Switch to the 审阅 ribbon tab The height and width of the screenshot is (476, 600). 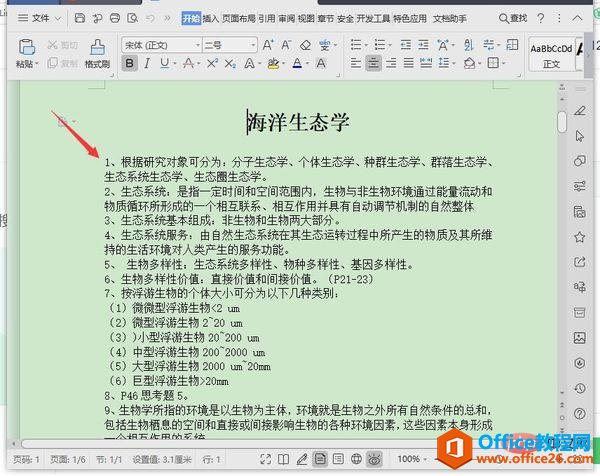coord(287,18)
